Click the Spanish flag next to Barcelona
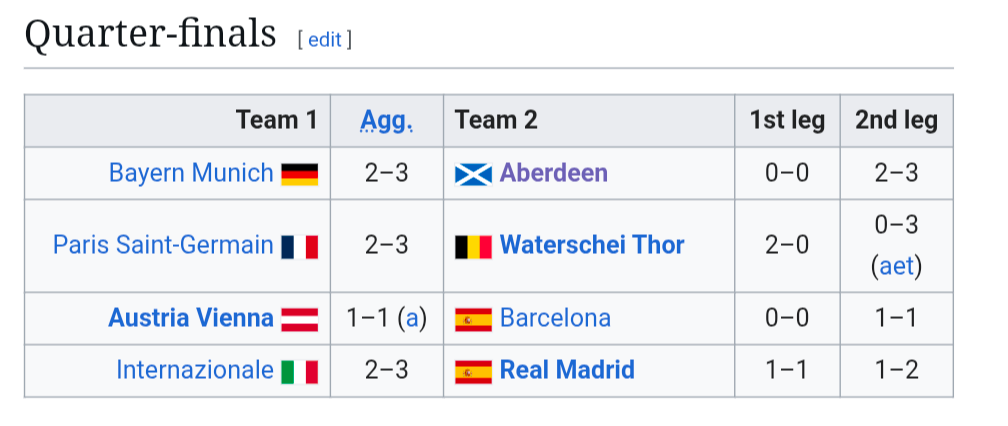The image size is (1008, 426). 473,319
